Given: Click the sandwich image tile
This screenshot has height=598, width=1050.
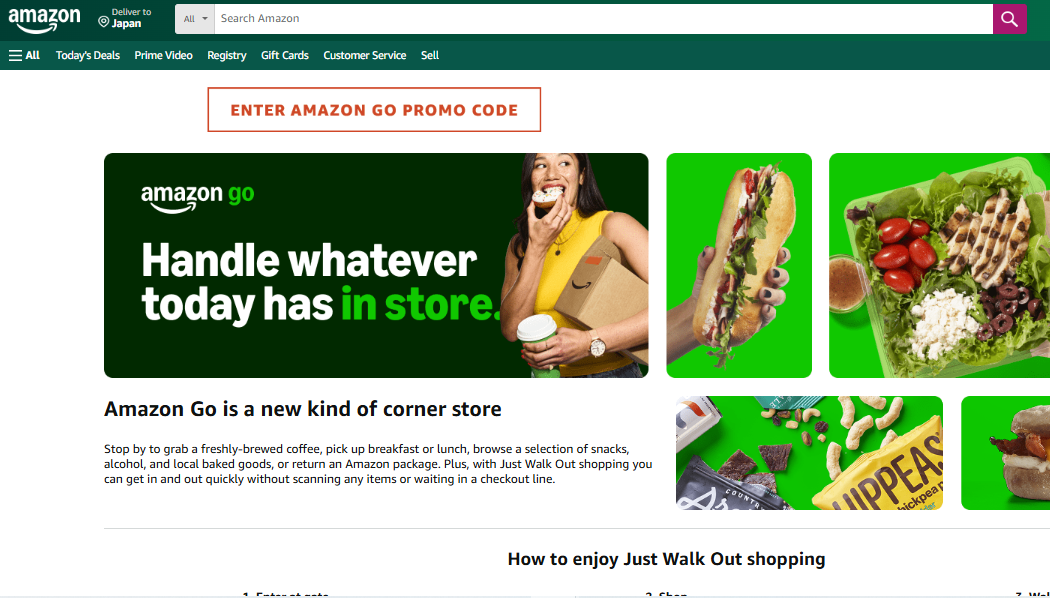Looking at the screenshot, I should coord(739,265).
